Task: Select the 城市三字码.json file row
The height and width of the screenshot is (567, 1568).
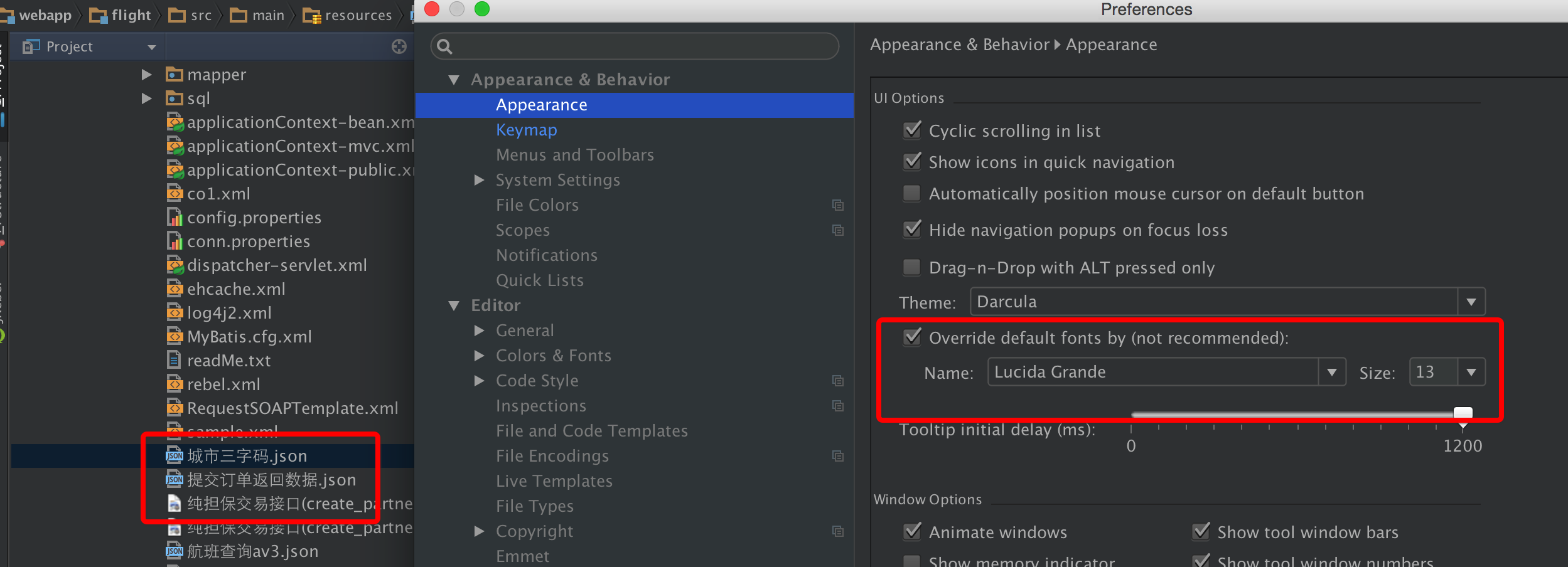Action: (x=213, y=456)
